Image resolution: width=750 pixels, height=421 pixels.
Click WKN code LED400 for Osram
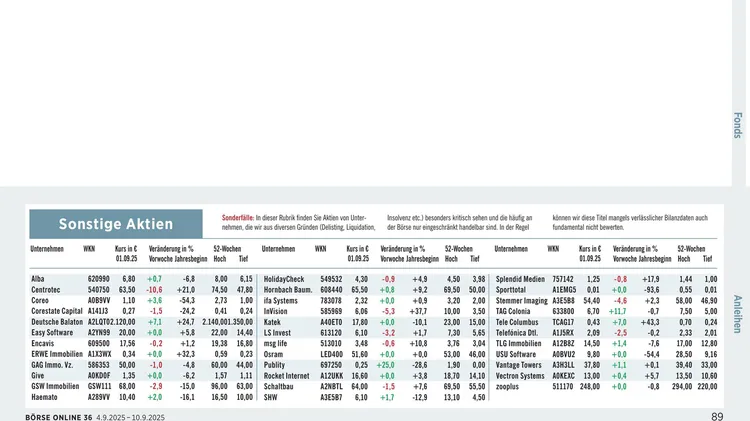[x=331, y=354]
